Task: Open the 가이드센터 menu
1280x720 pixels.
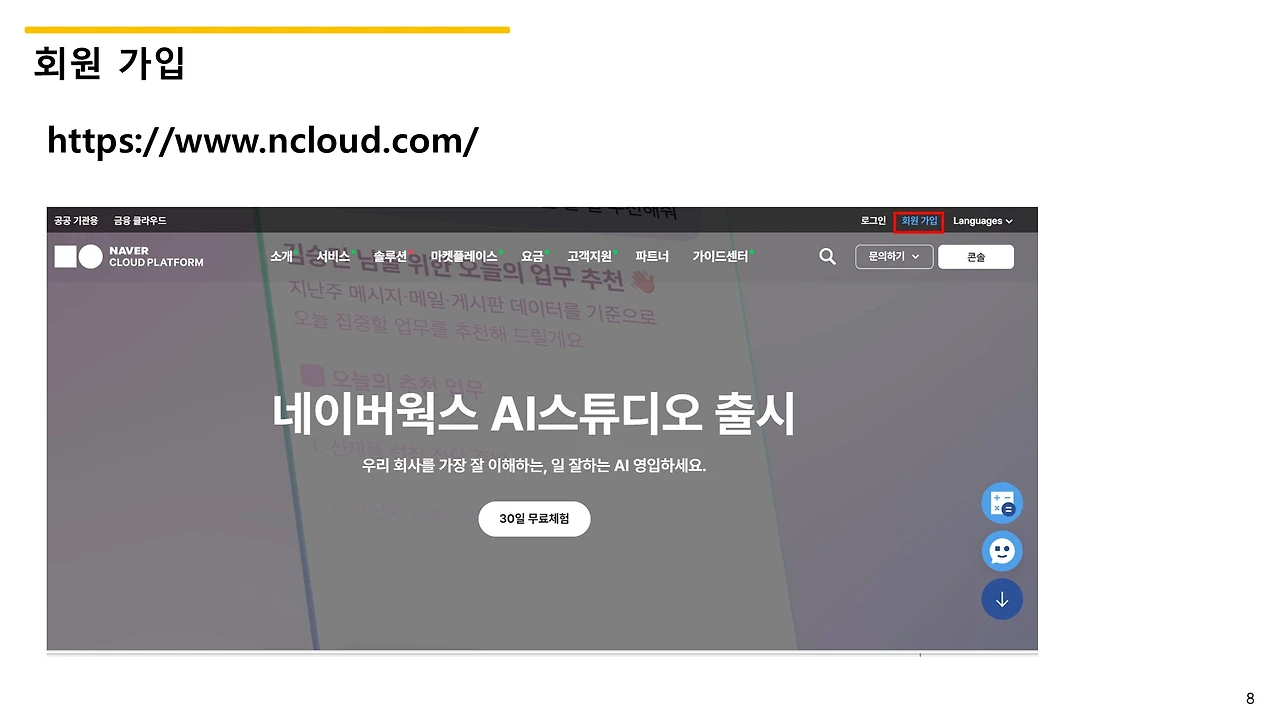Action: click(x=719, y=256)
